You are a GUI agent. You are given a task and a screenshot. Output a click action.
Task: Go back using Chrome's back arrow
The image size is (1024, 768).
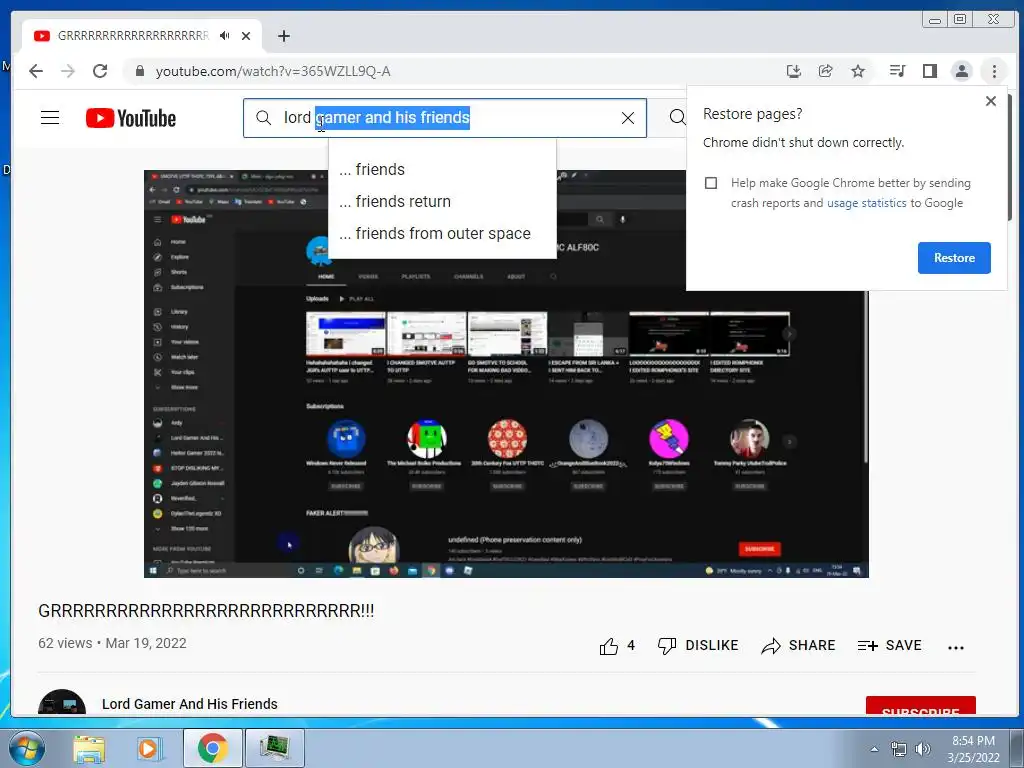pos(36,71)
